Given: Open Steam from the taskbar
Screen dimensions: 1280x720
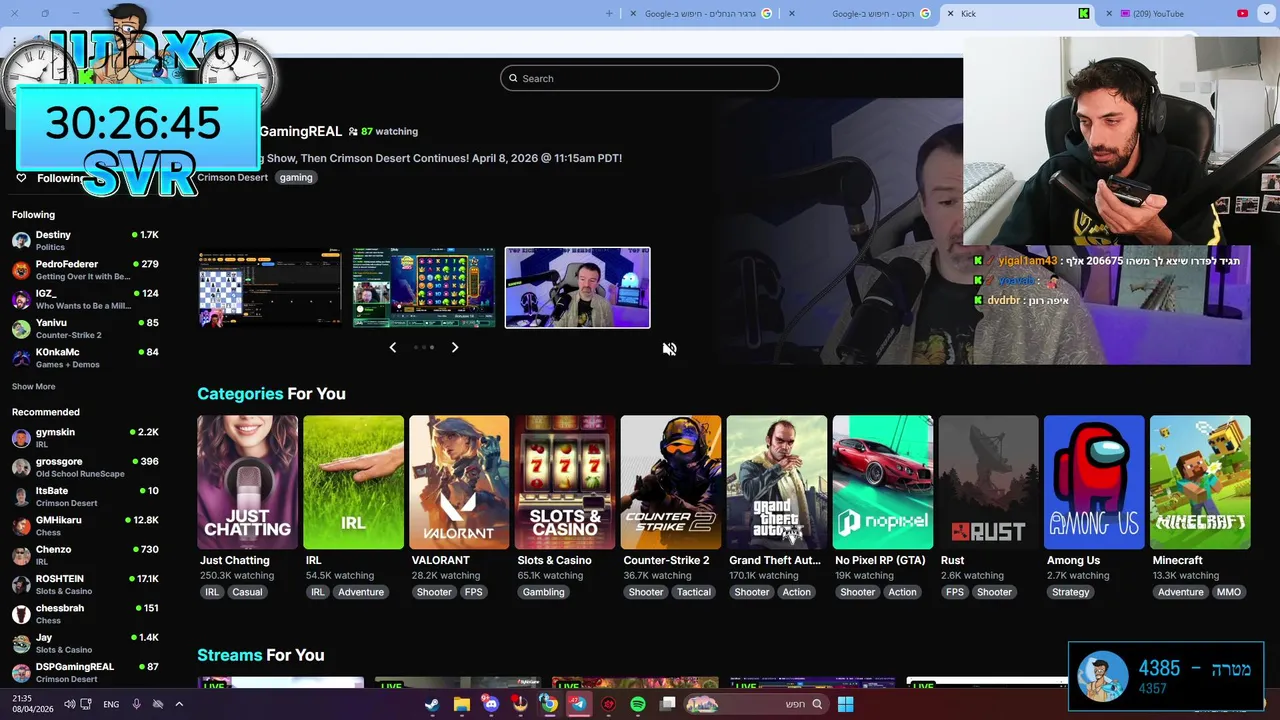Looking at the screenshot, I should click(x=431, y=704).
